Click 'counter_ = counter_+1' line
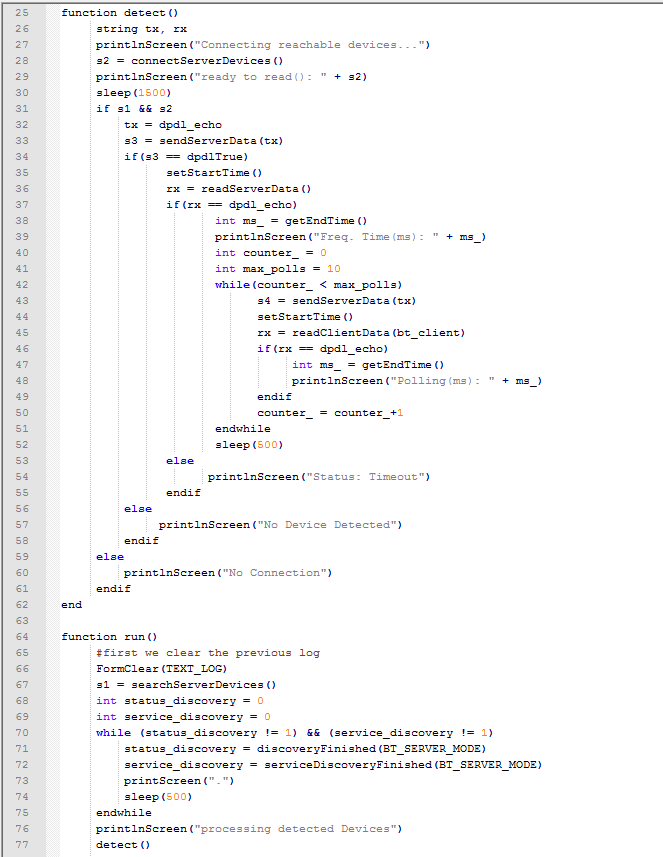 [330, 413]
